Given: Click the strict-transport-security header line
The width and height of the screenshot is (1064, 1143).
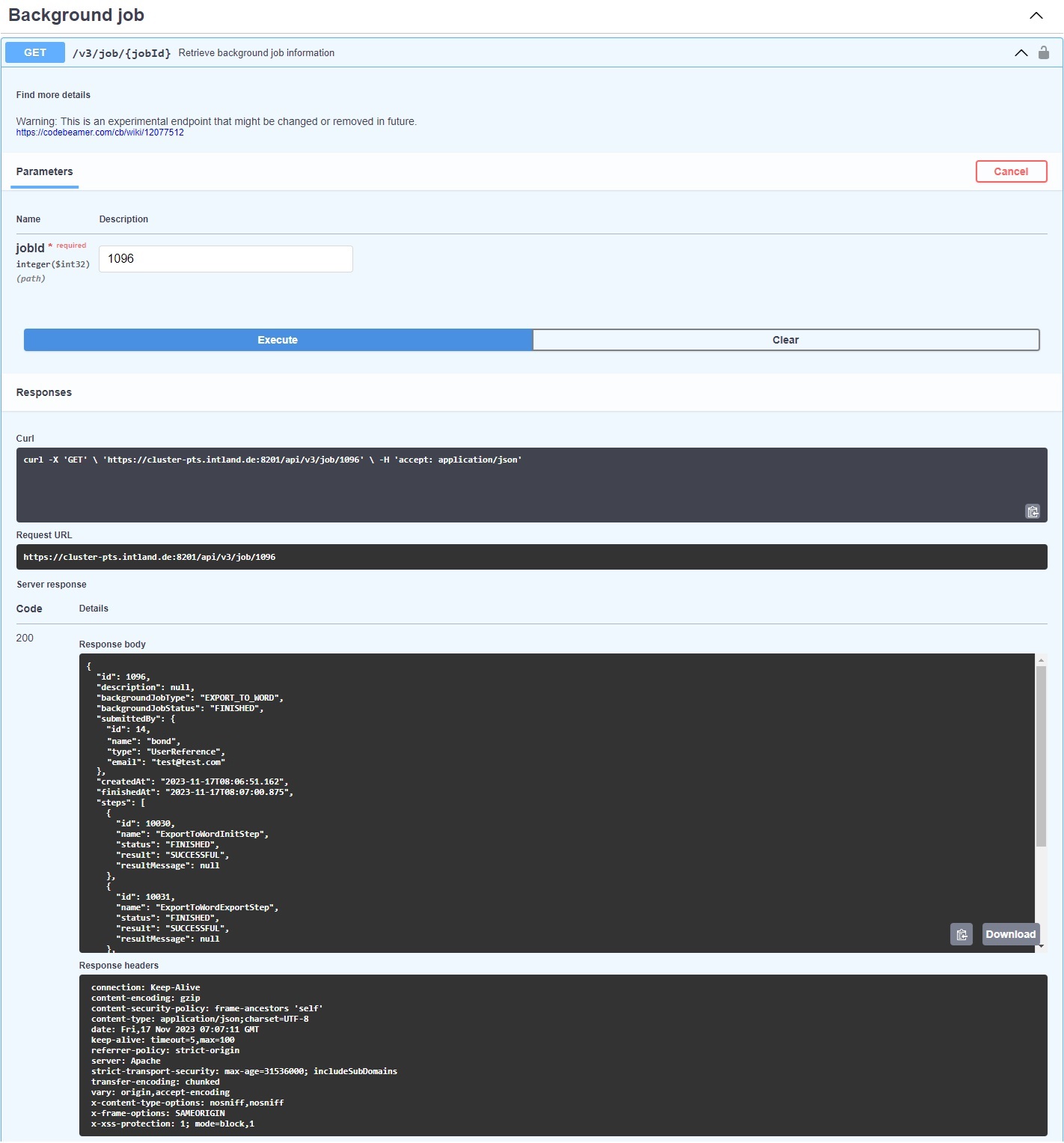Looking at the screenshot, I should (x=244, y=1071).
